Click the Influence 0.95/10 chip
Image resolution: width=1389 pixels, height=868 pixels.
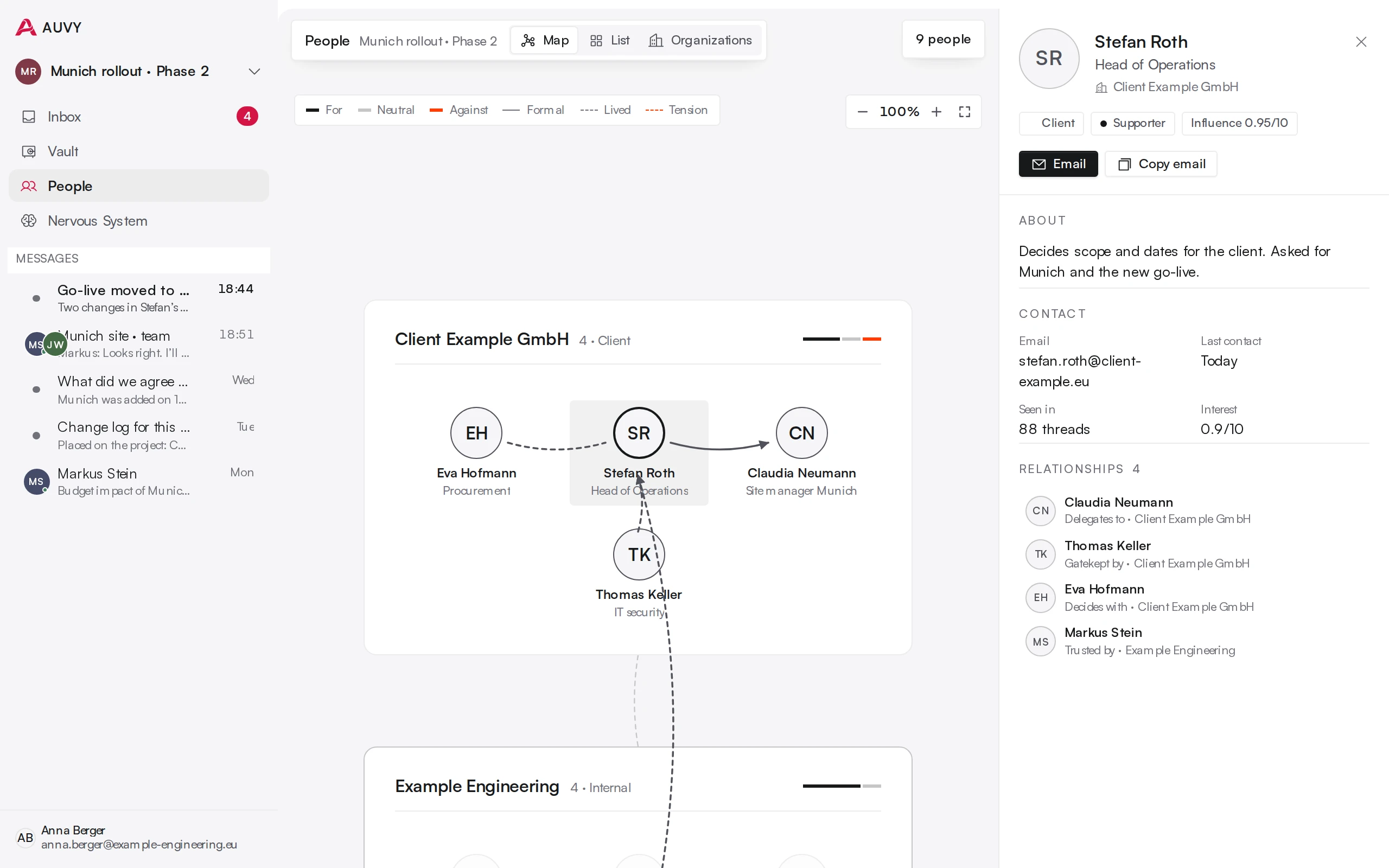[x=1239, y=124]
